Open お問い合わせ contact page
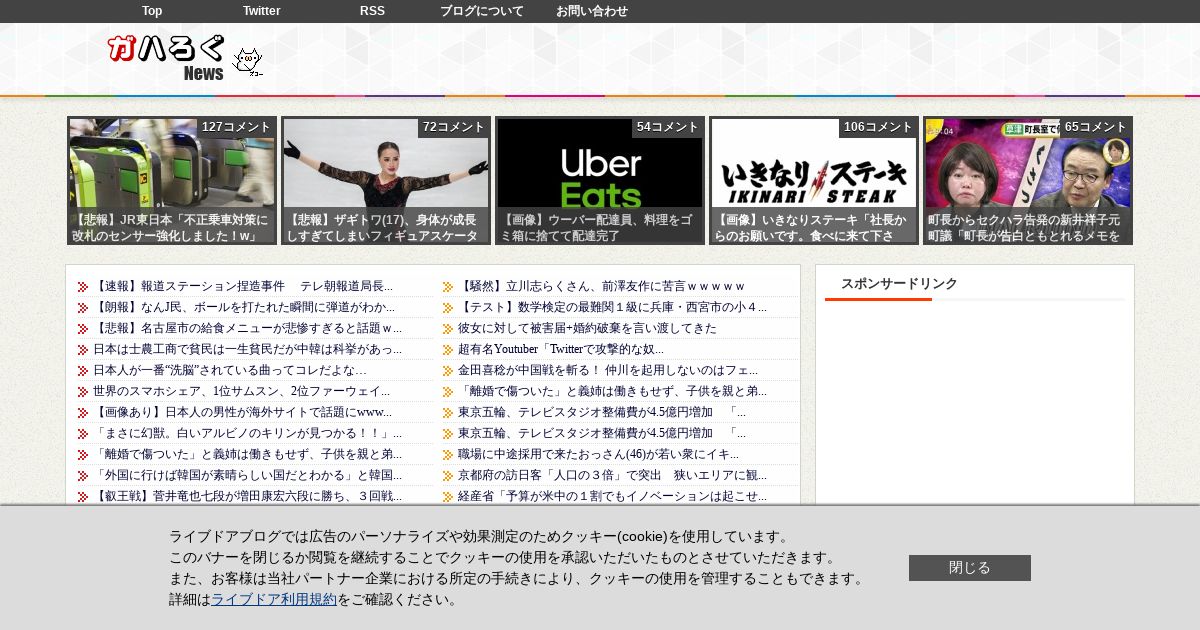Image resolution: width=1200 pixels, height=630 pixels. [592, 11]
